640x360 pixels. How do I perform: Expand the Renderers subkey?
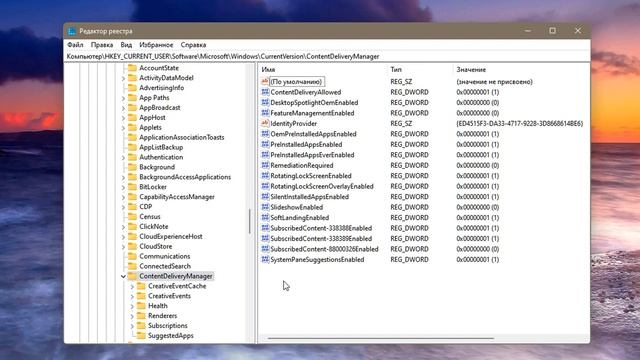[132, 316]
